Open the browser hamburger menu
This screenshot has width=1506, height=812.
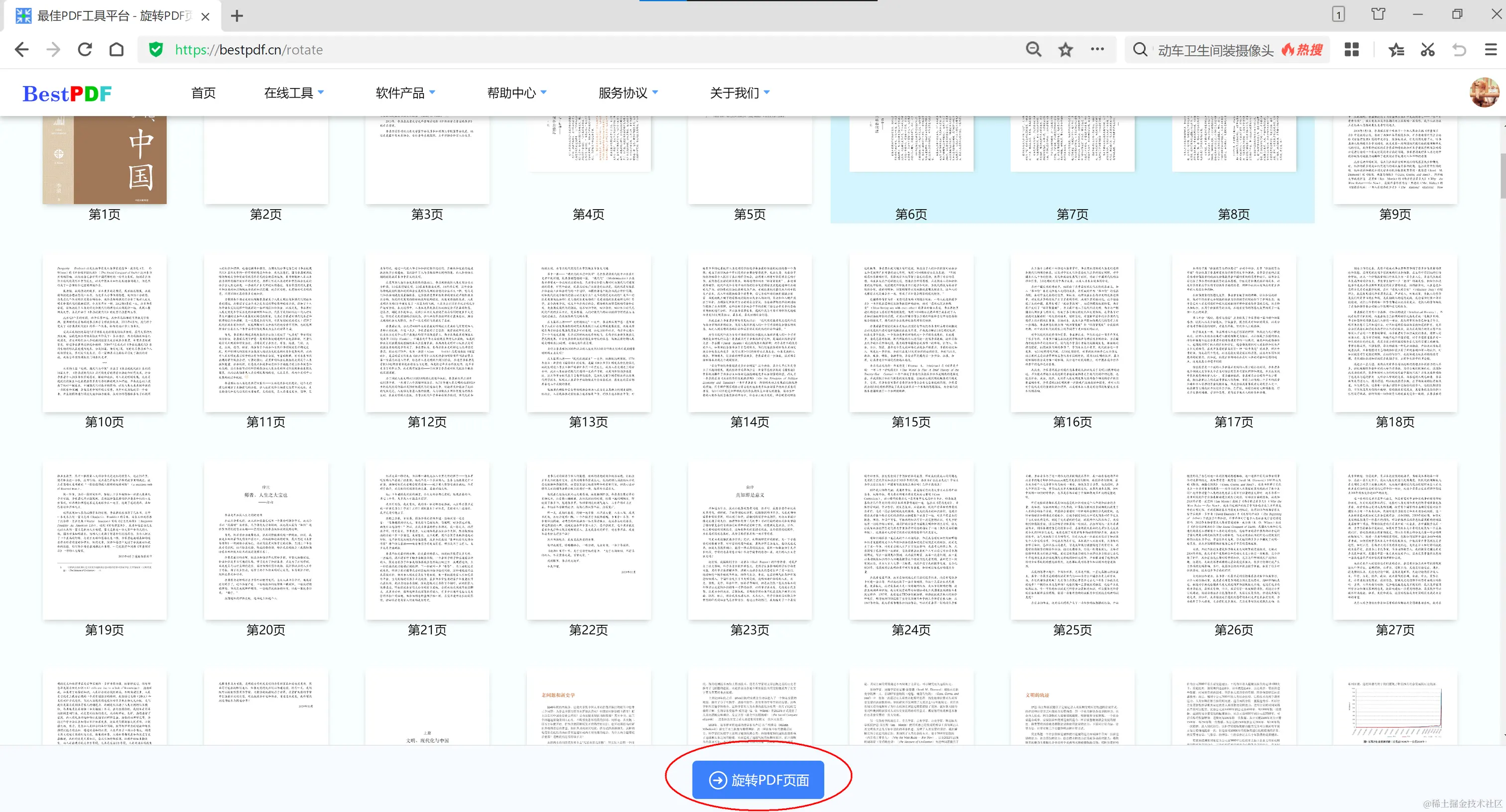pos(1490,50)
